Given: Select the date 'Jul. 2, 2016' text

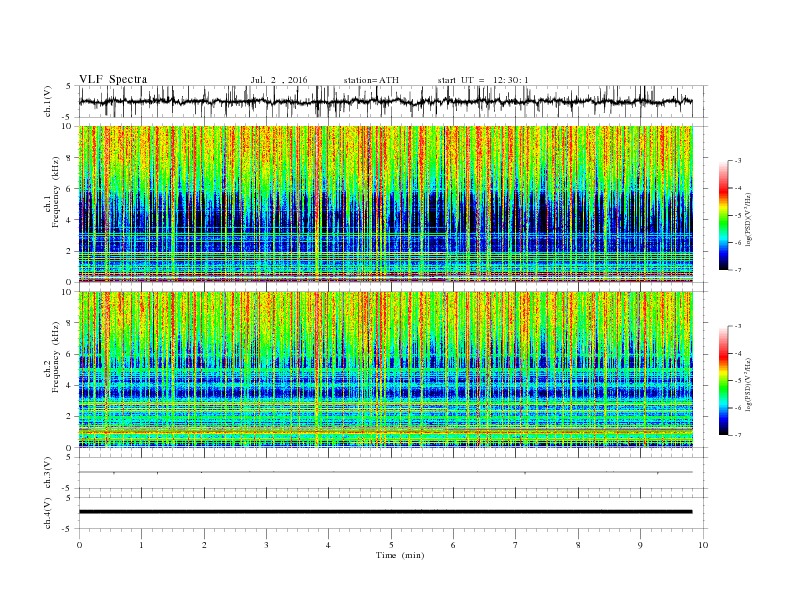Looking at the screenshot, I should point(279,80).
